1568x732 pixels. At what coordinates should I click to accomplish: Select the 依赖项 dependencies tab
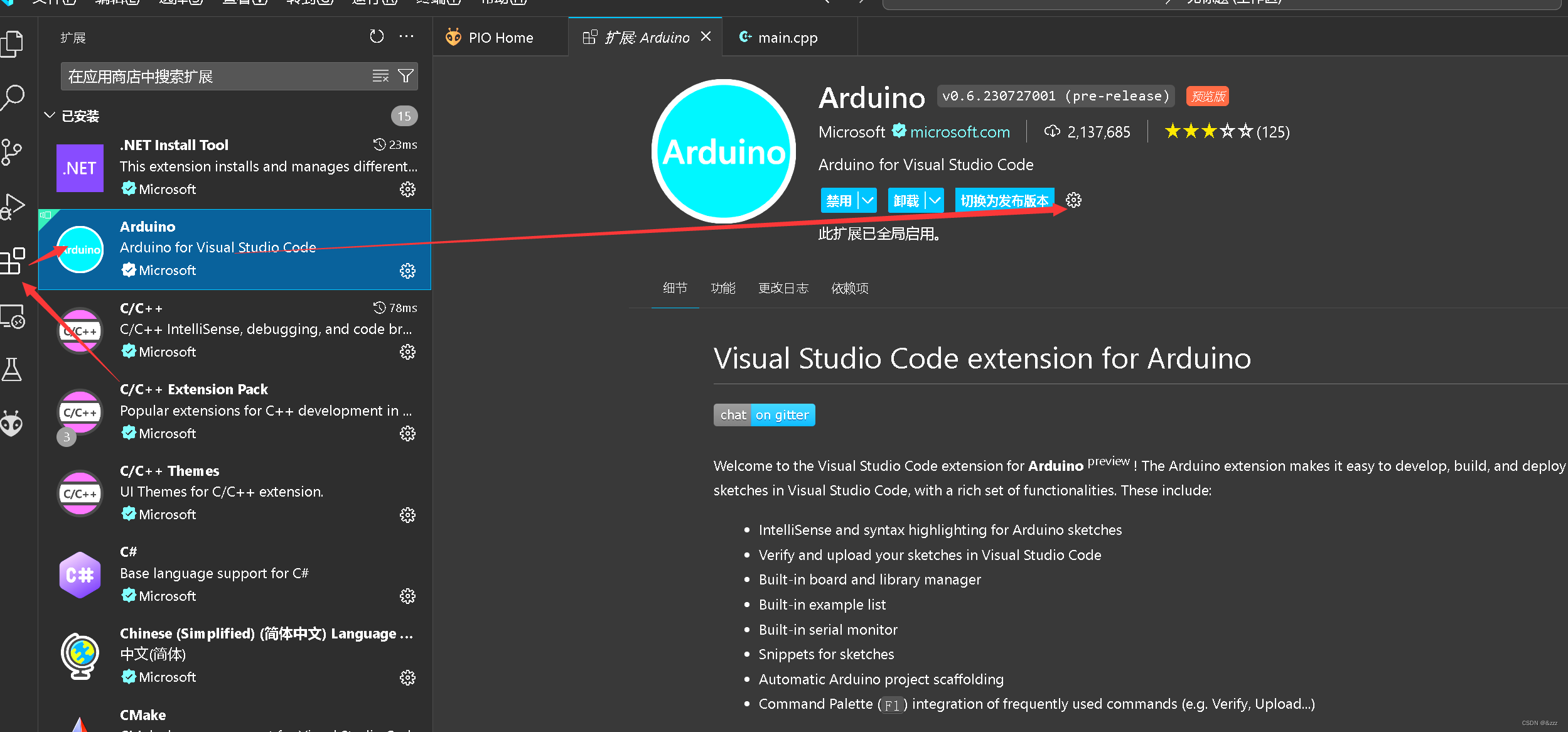[x=849, y=288]
